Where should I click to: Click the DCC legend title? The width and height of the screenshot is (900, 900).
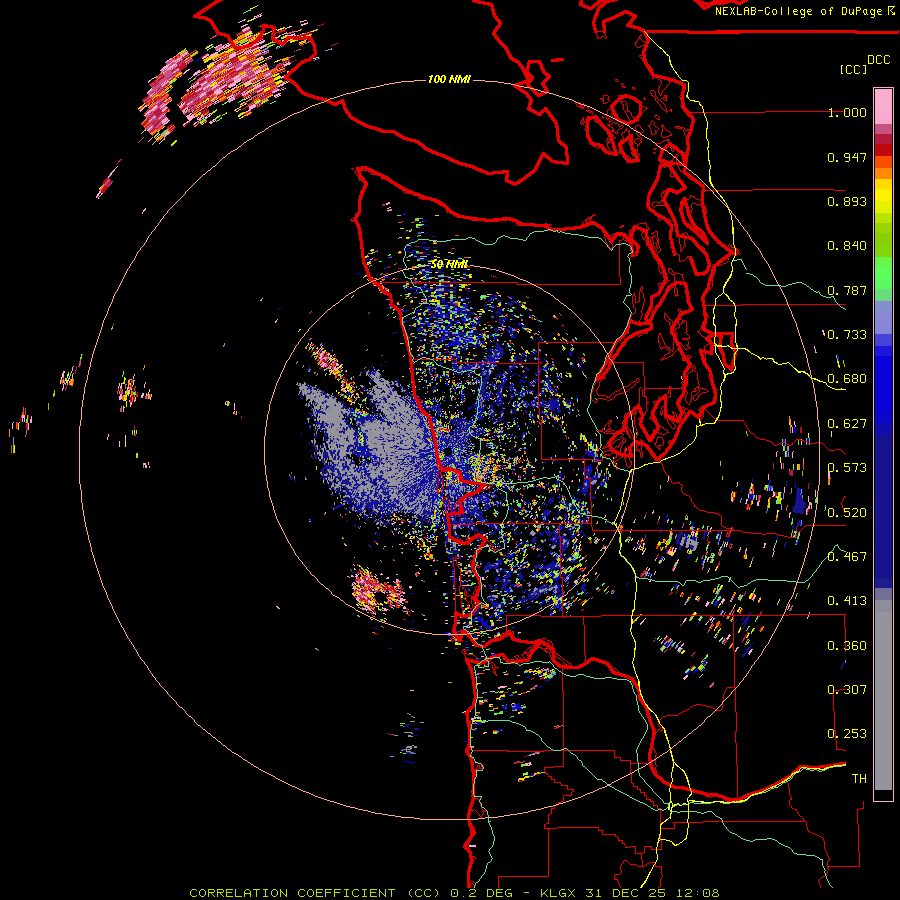[878, 60]
